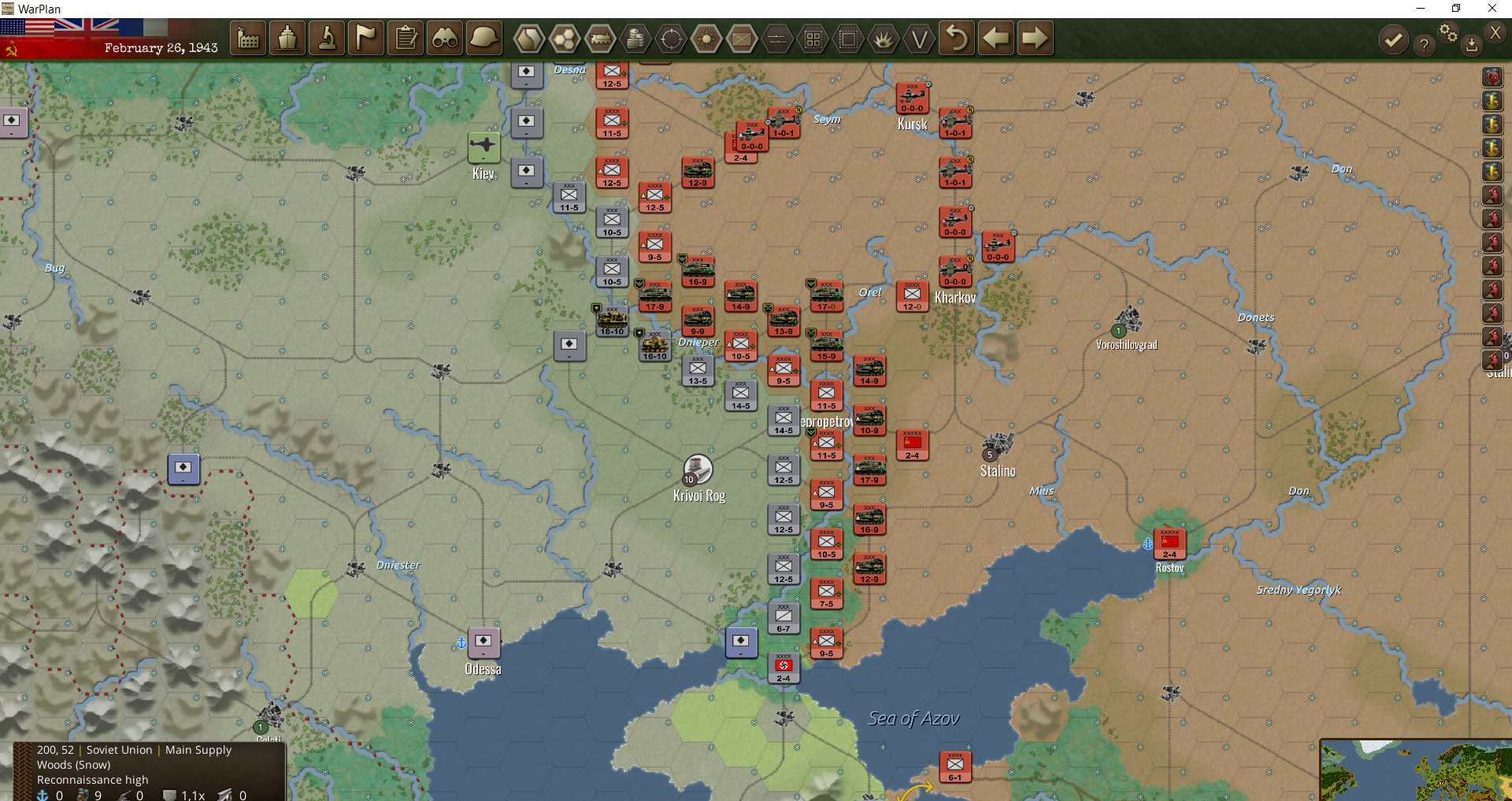
Task: Undo the last move
Action: click(x=957, y=38)
